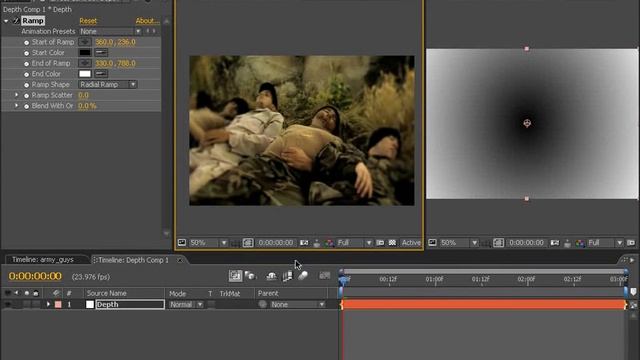640x360 pixels.
Task: Close the Depth Comp 1 timeline tab
Action: pos(180,260)
